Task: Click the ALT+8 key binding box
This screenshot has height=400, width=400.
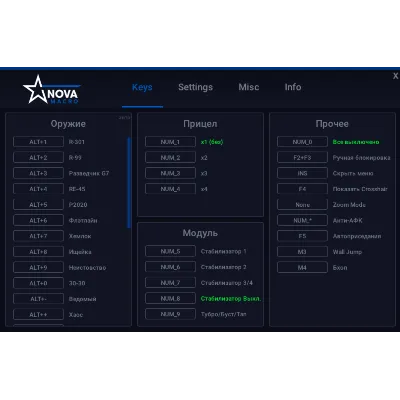Action: click(x=38, y=251)
